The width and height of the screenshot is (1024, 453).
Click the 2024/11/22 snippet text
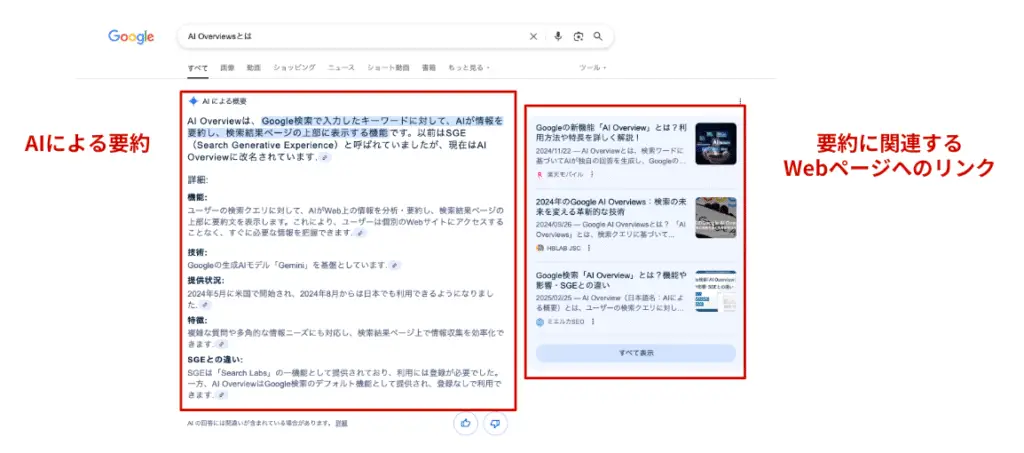click(x=610, y=155)
